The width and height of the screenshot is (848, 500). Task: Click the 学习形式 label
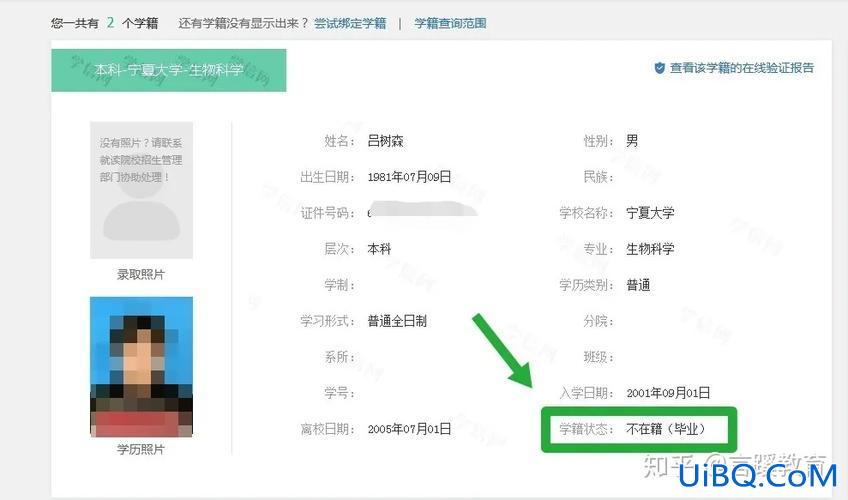coord(327,321)
